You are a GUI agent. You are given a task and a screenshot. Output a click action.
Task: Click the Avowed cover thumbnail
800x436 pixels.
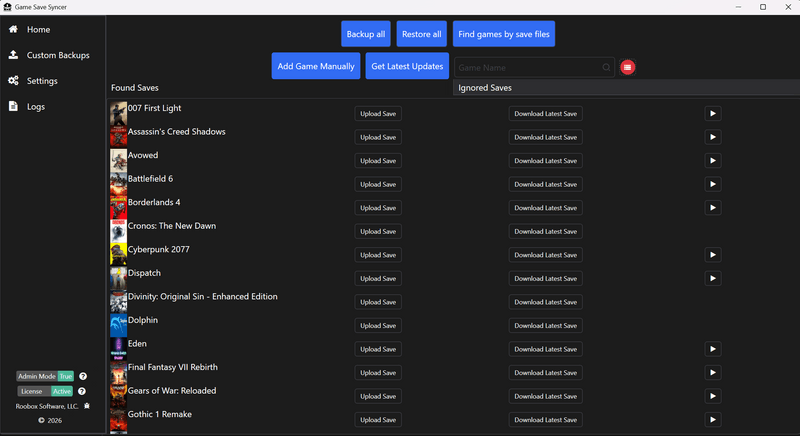pos(118,161)
